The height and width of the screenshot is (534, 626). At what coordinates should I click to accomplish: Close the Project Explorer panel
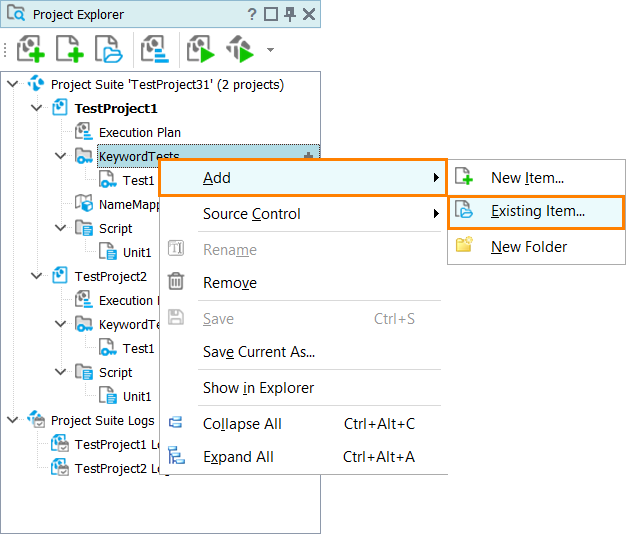point(309,14)
